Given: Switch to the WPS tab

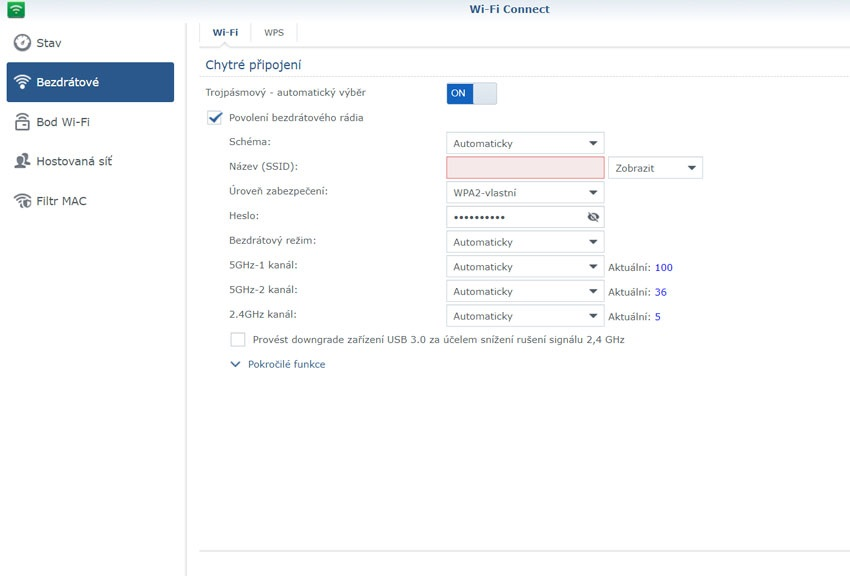Looking at the screenshot, I should [274, 33].
